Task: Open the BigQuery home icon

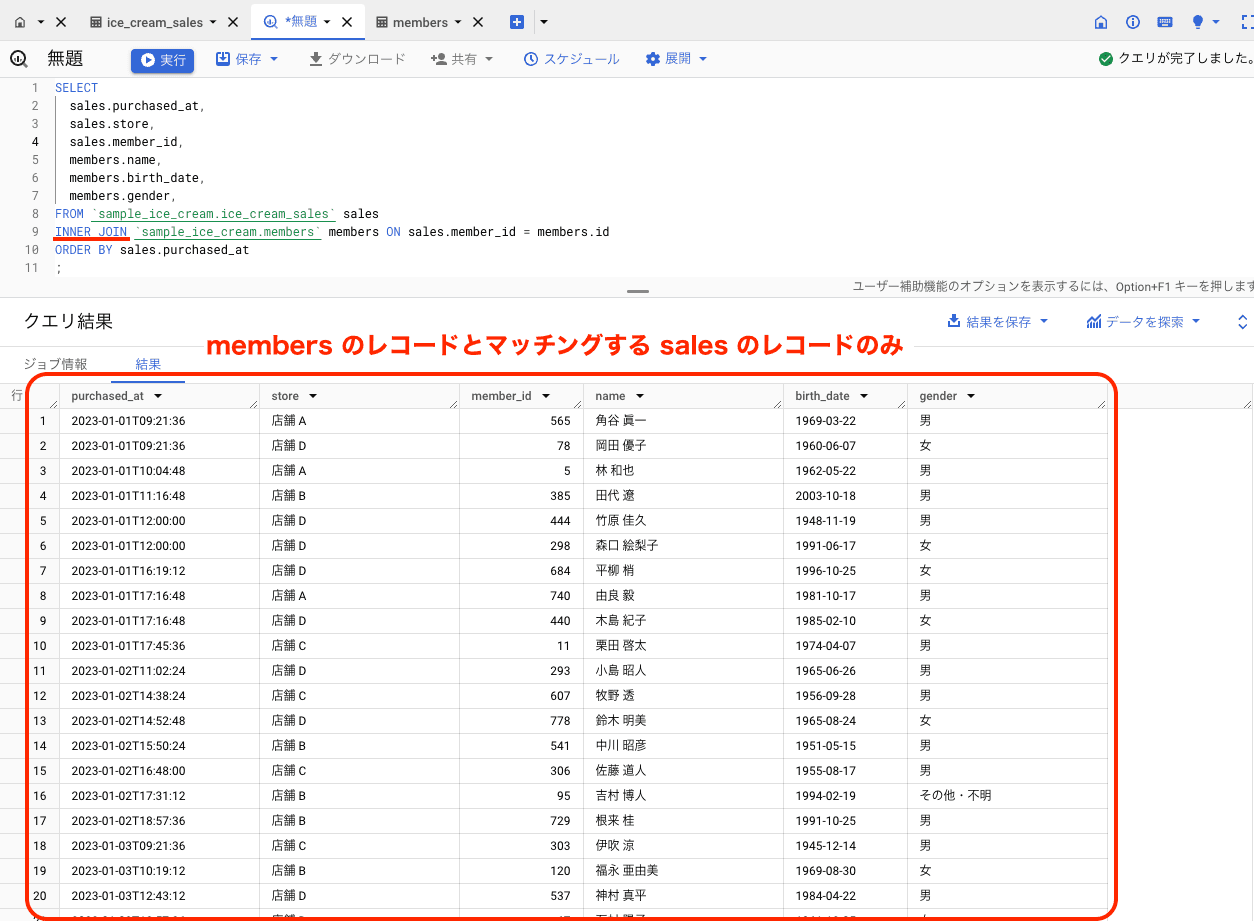Action: 1101,21
